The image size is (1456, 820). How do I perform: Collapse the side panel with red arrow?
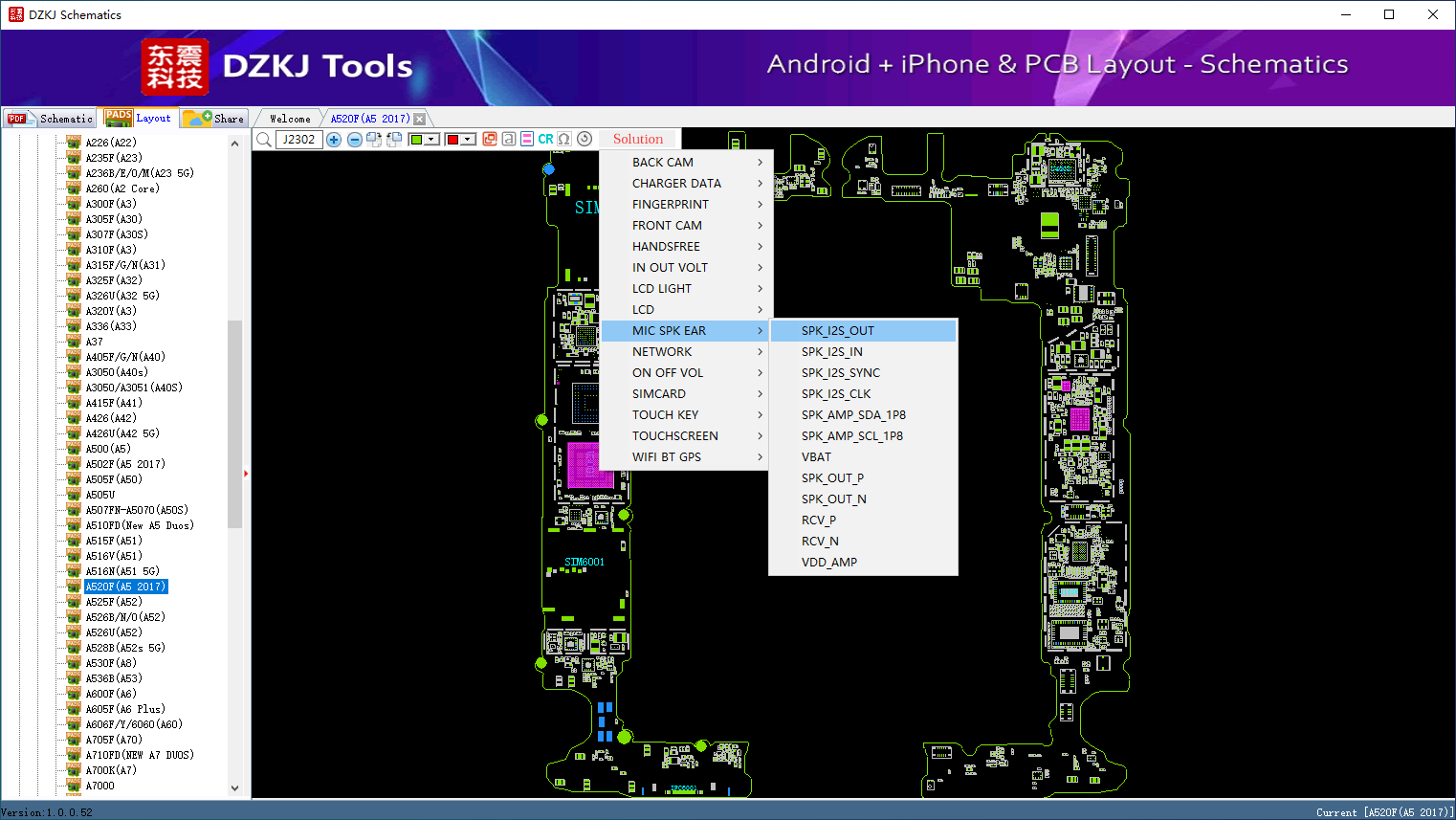tap(246, 474)
